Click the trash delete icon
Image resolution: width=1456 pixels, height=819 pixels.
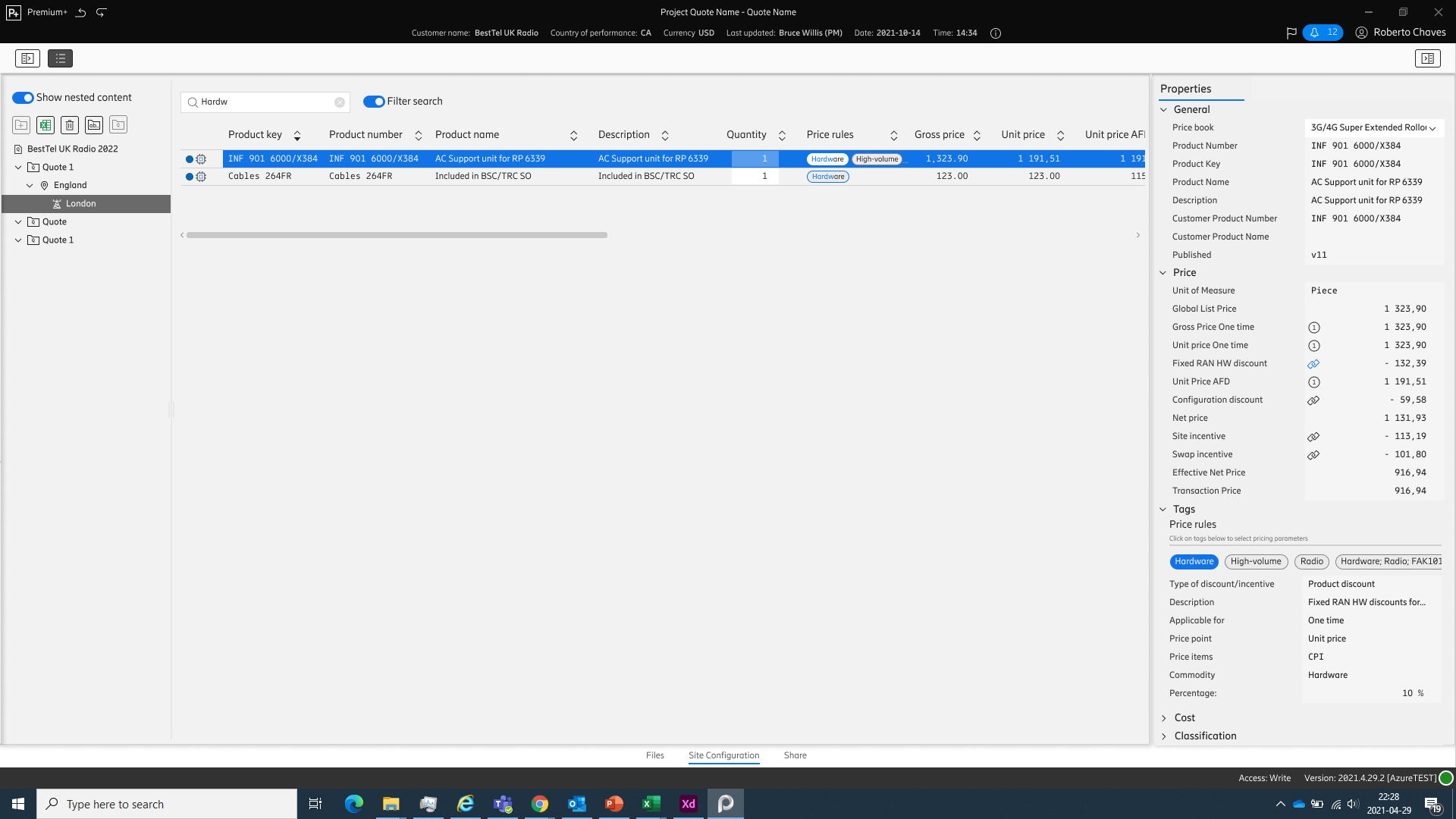[x=70, y=125]
